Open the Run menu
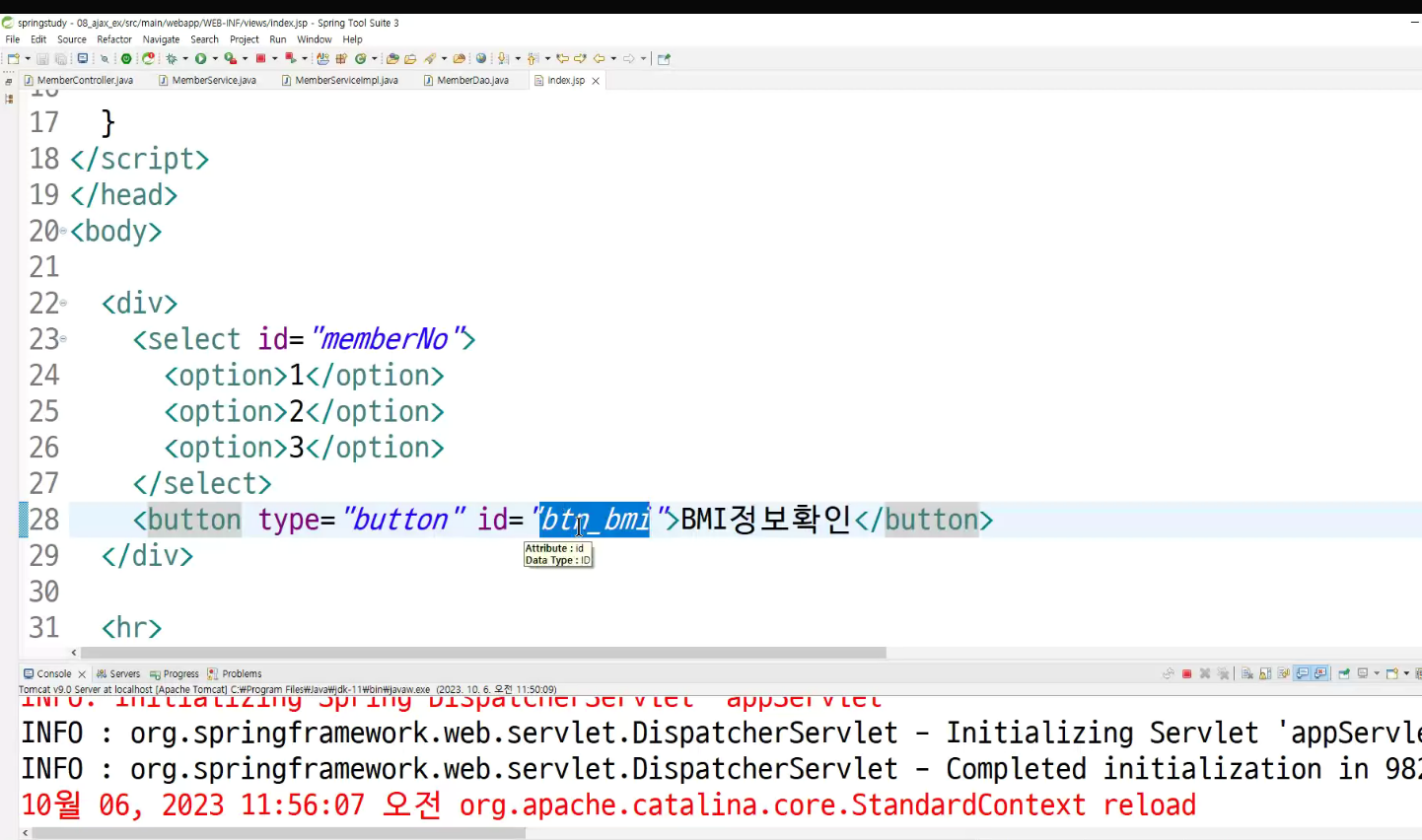The image size is (1422, 840). (x=278, y=39)
